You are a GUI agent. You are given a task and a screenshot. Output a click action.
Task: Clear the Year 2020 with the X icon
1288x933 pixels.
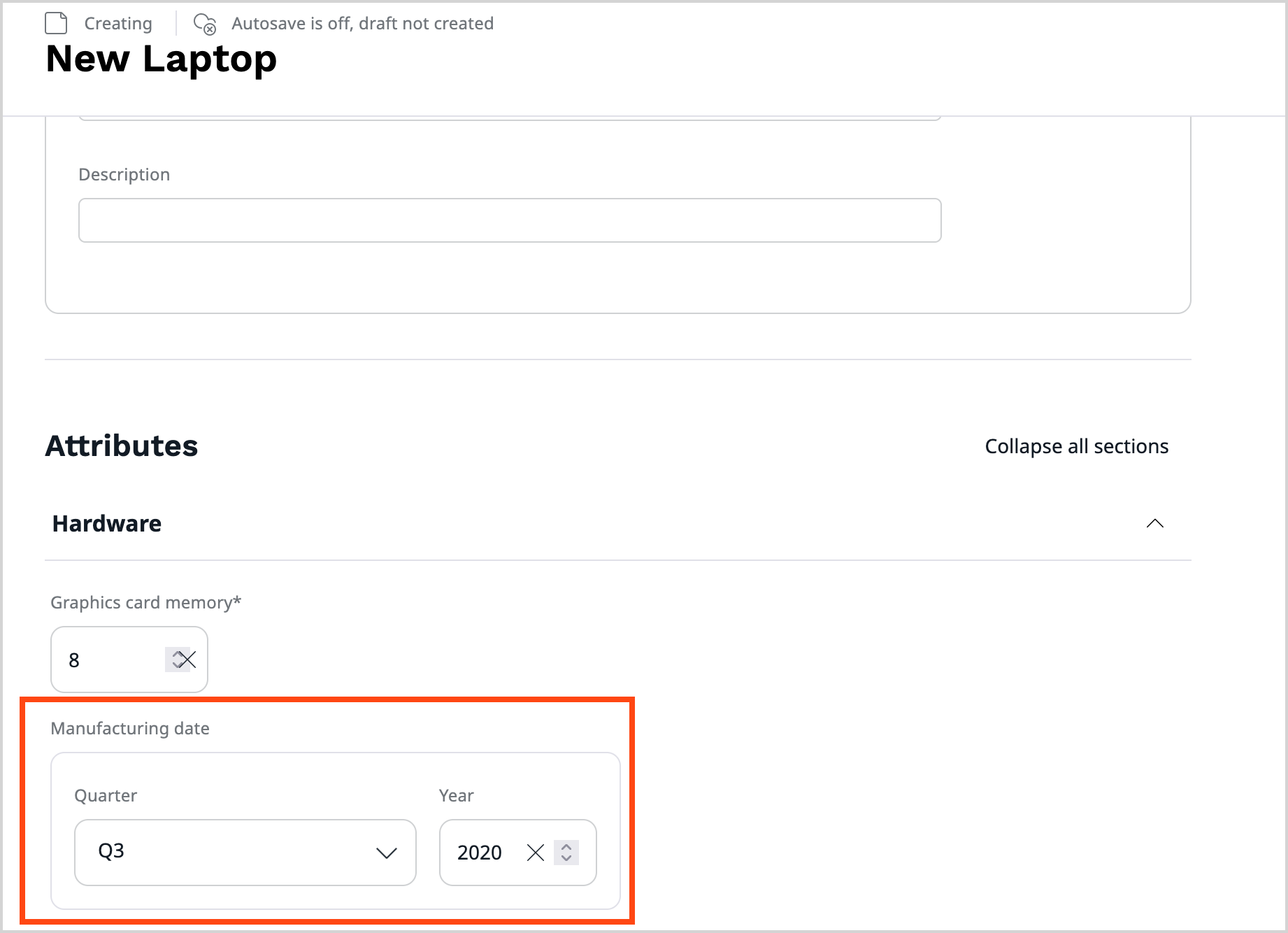(x=536, y=853)
